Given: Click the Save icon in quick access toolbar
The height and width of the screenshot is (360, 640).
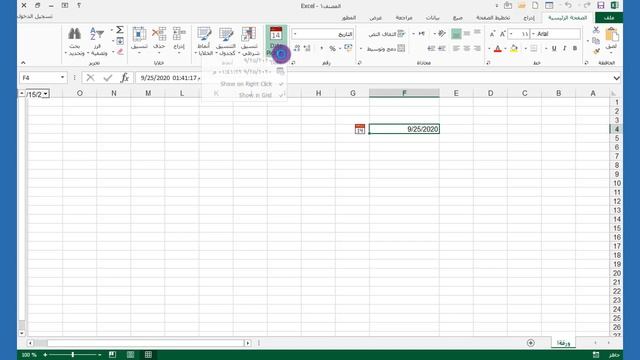Looking at the screenshot, I should click(x=600, y=5).
